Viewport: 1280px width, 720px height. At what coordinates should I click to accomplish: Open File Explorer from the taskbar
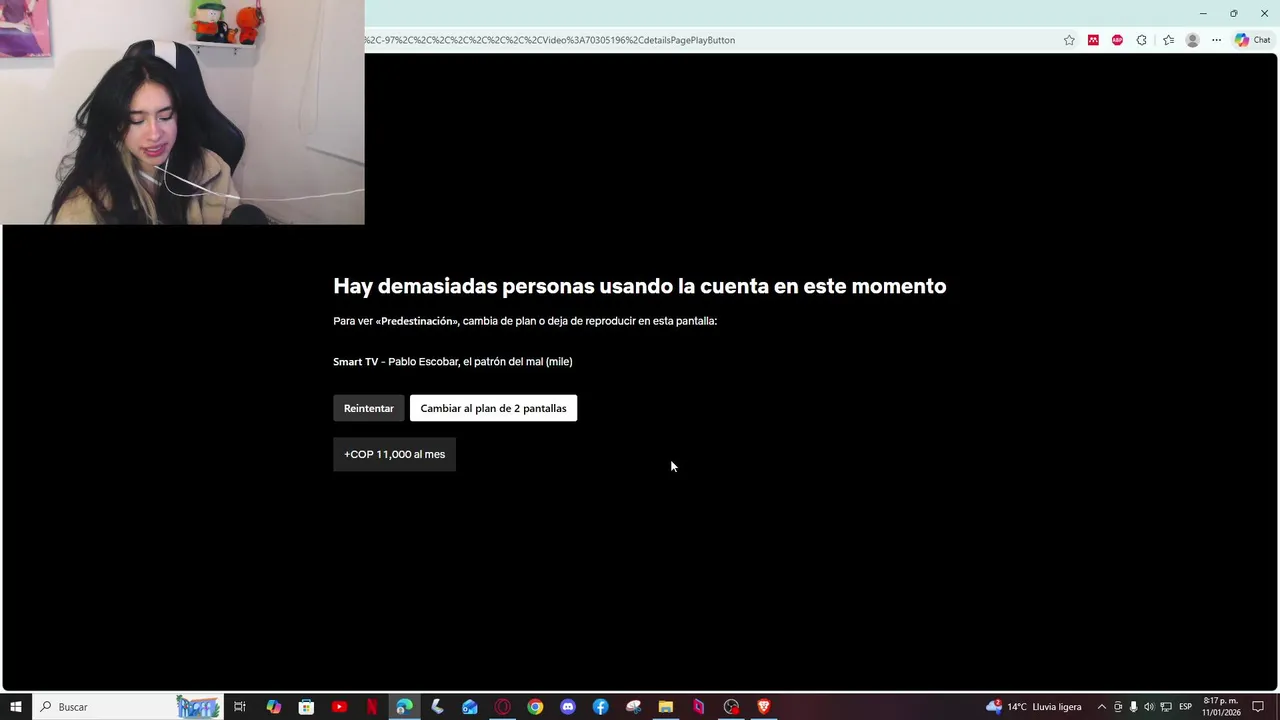[666, 707]
